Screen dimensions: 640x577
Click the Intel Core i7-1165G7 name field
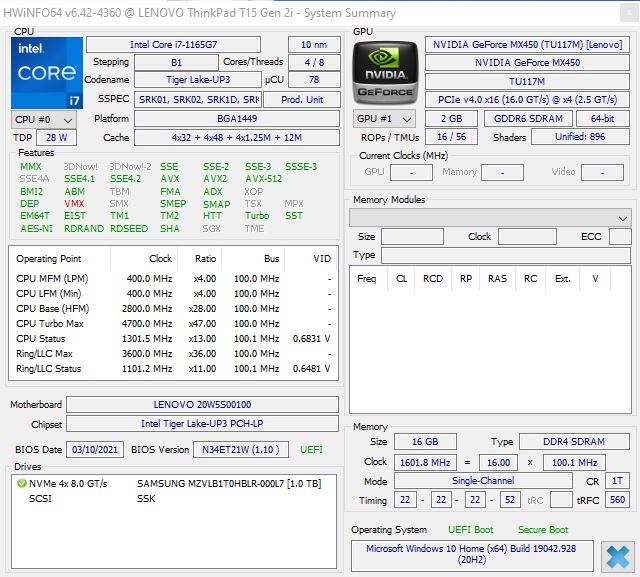[173, 44]
